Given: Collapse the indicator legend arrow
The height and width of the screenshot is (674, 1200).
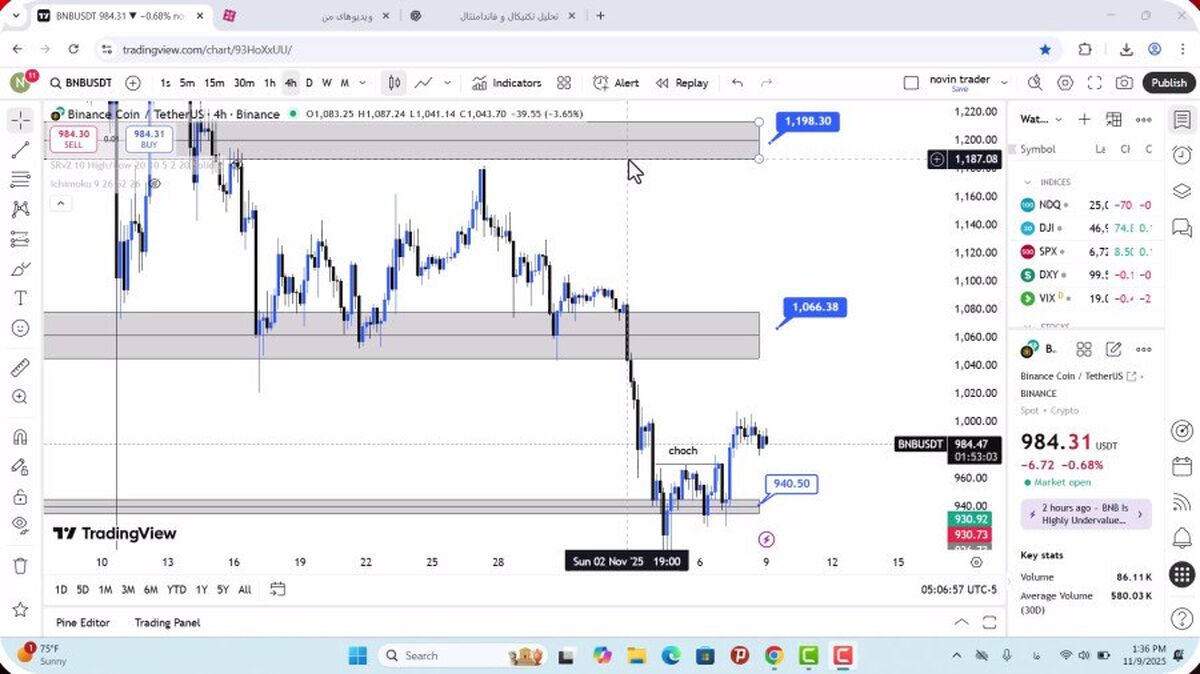Looking at the screenshot, I should point(60,203).
